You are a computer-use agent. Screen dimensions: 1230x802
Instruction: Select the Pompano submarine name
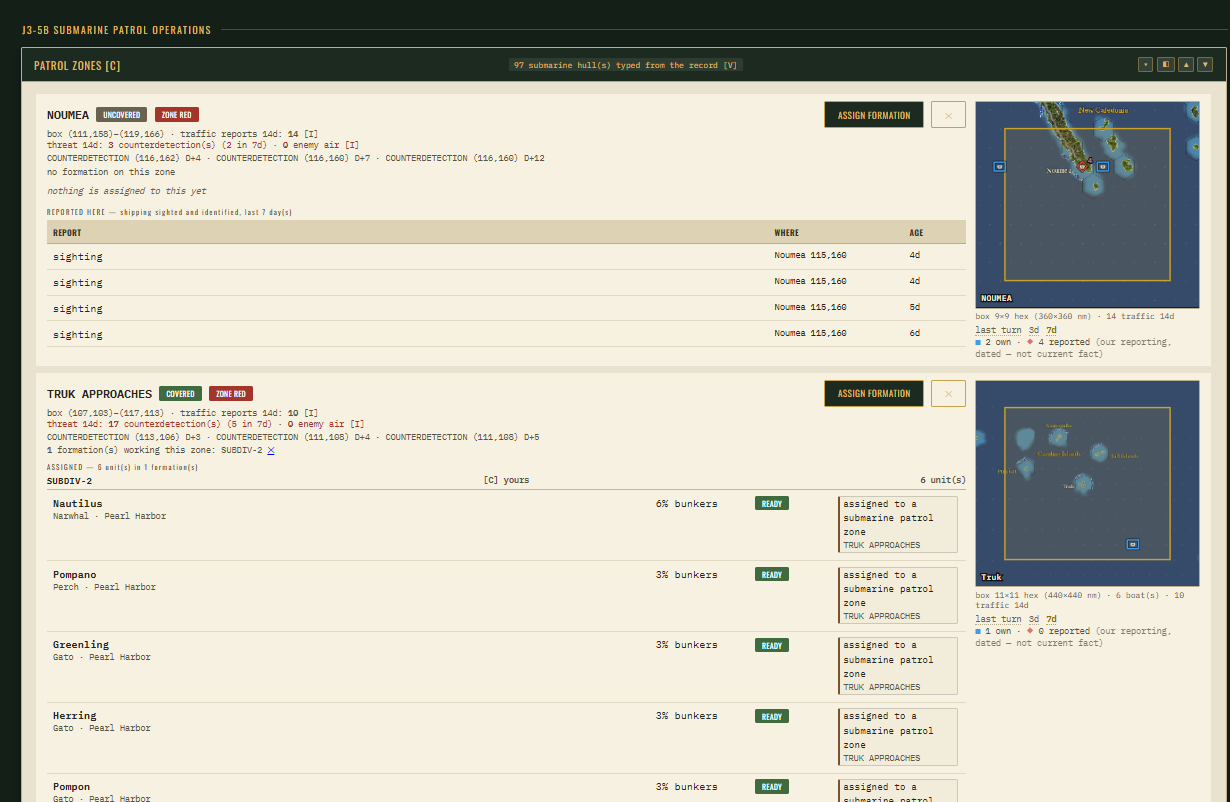(x=74, y=575)
